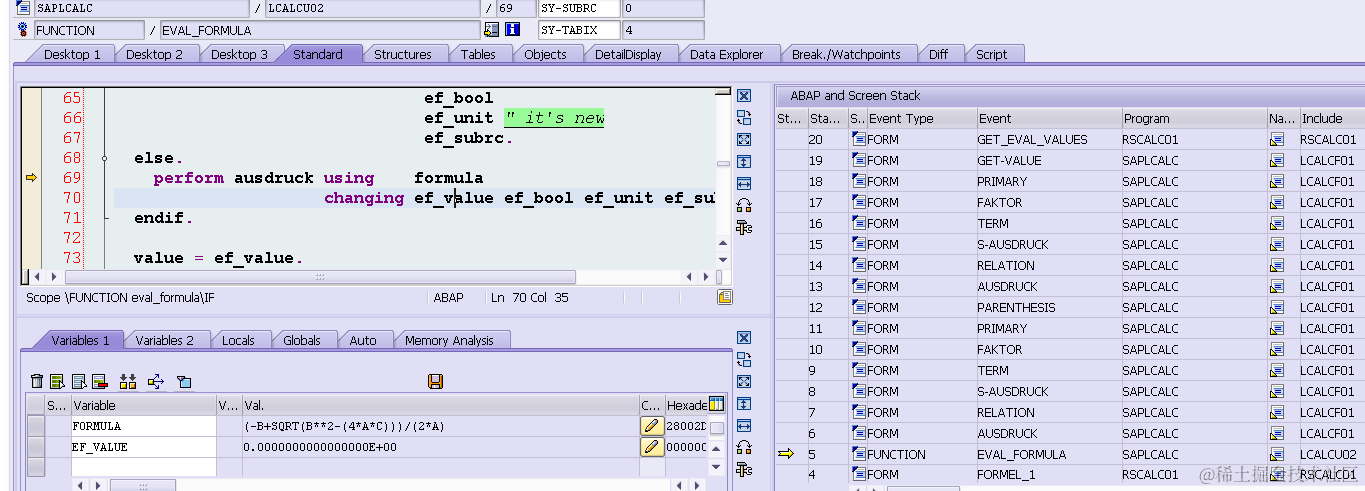Image resolution: width=1365 pixels, height=491 pixels.
Task: Open the Tables tab
Action: coord(478,54)
